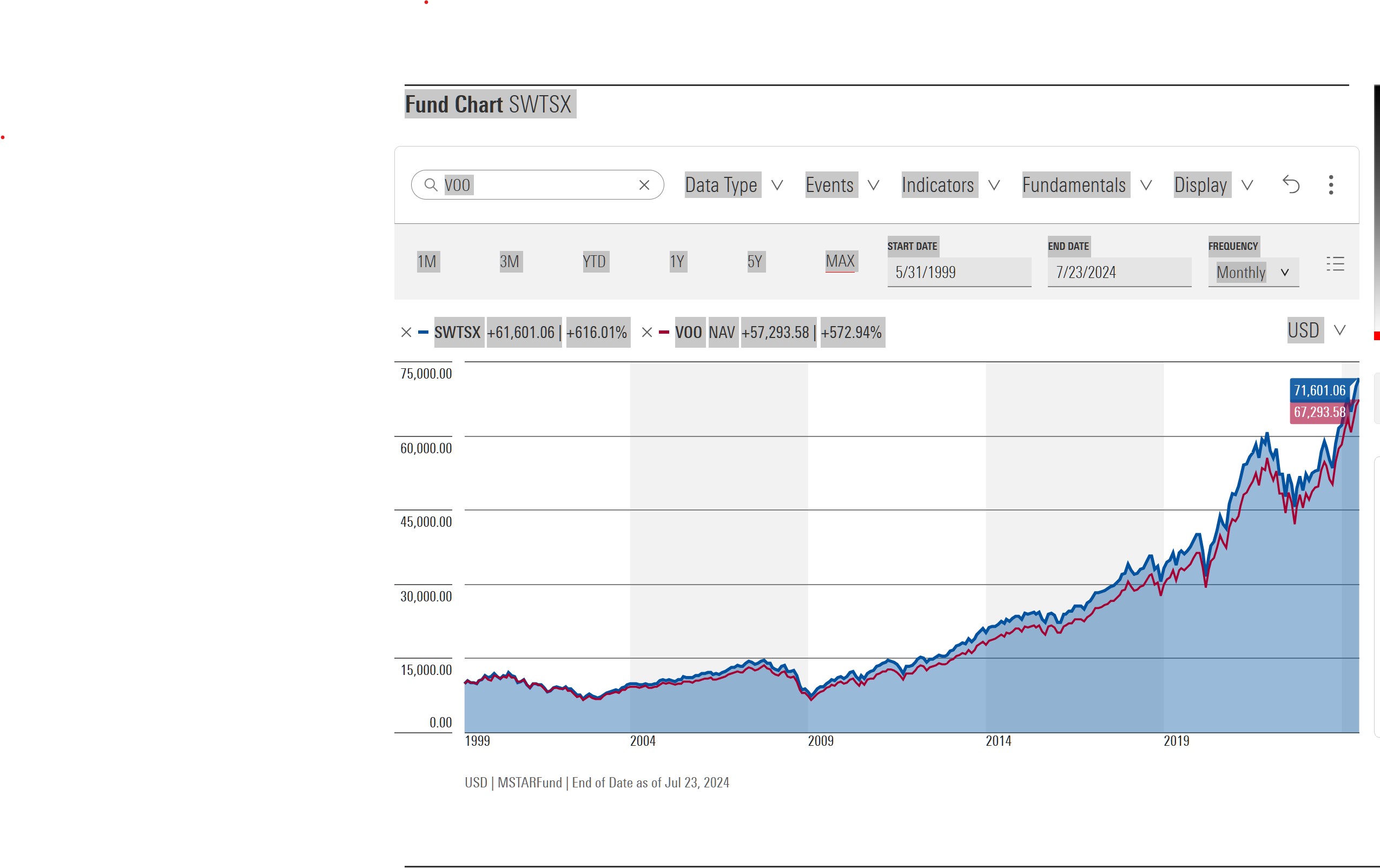
Task: Click the 2014 x-axis label
Action: (x=998, y=741)
